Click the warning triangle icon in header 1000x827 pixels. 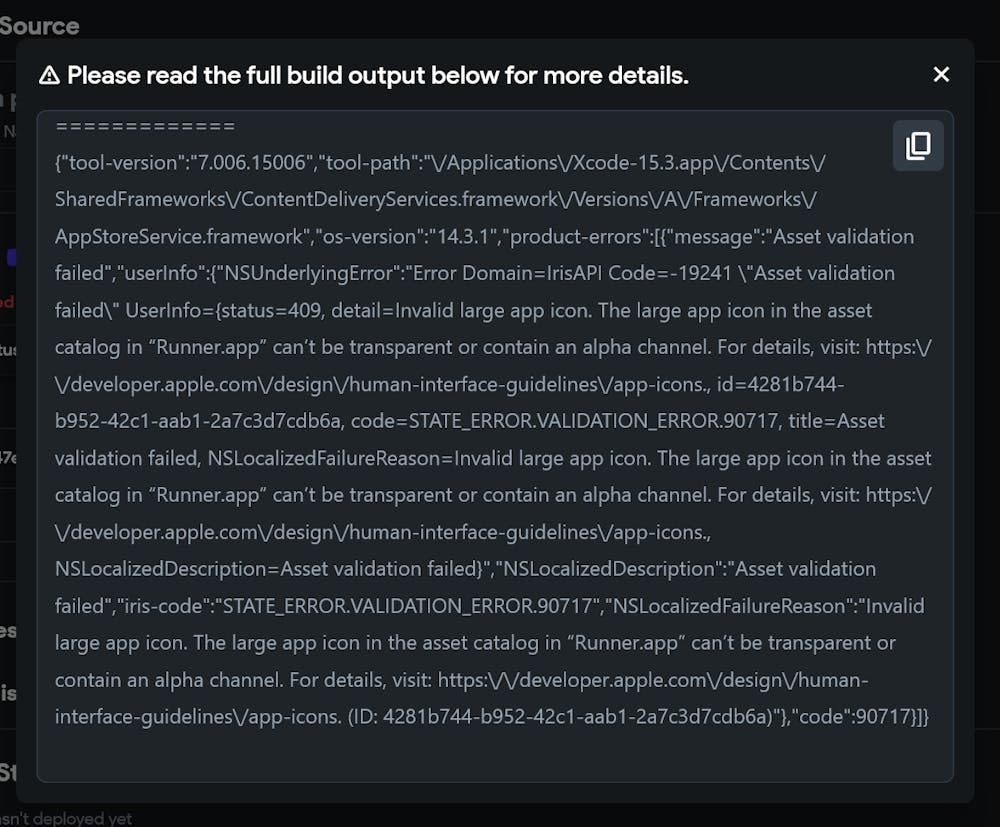tap(49, 76)
